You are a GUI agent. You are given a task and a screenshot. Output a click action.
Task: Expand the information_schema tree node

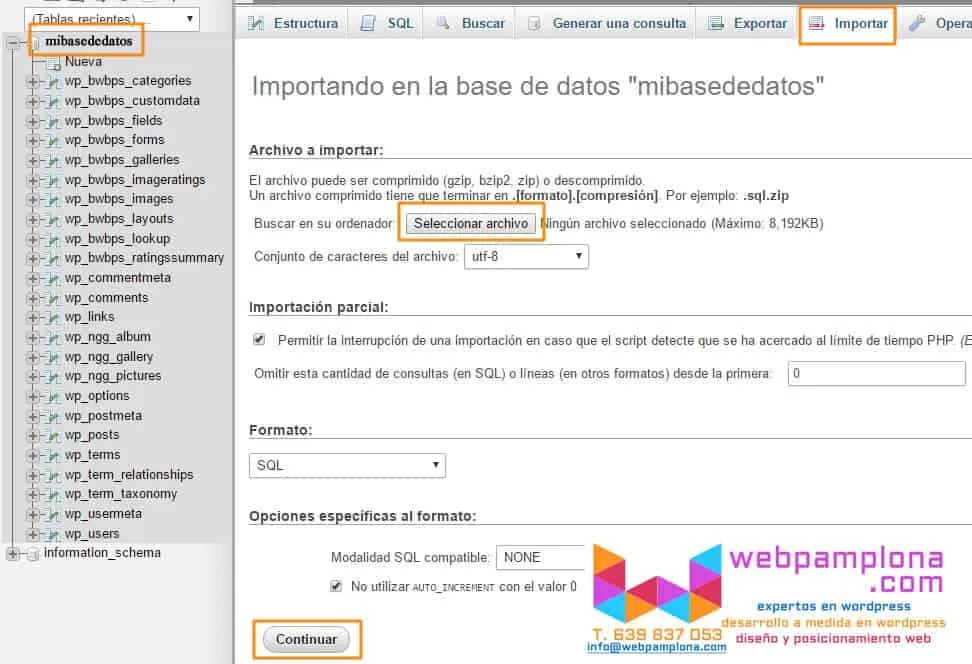[12, 552]
